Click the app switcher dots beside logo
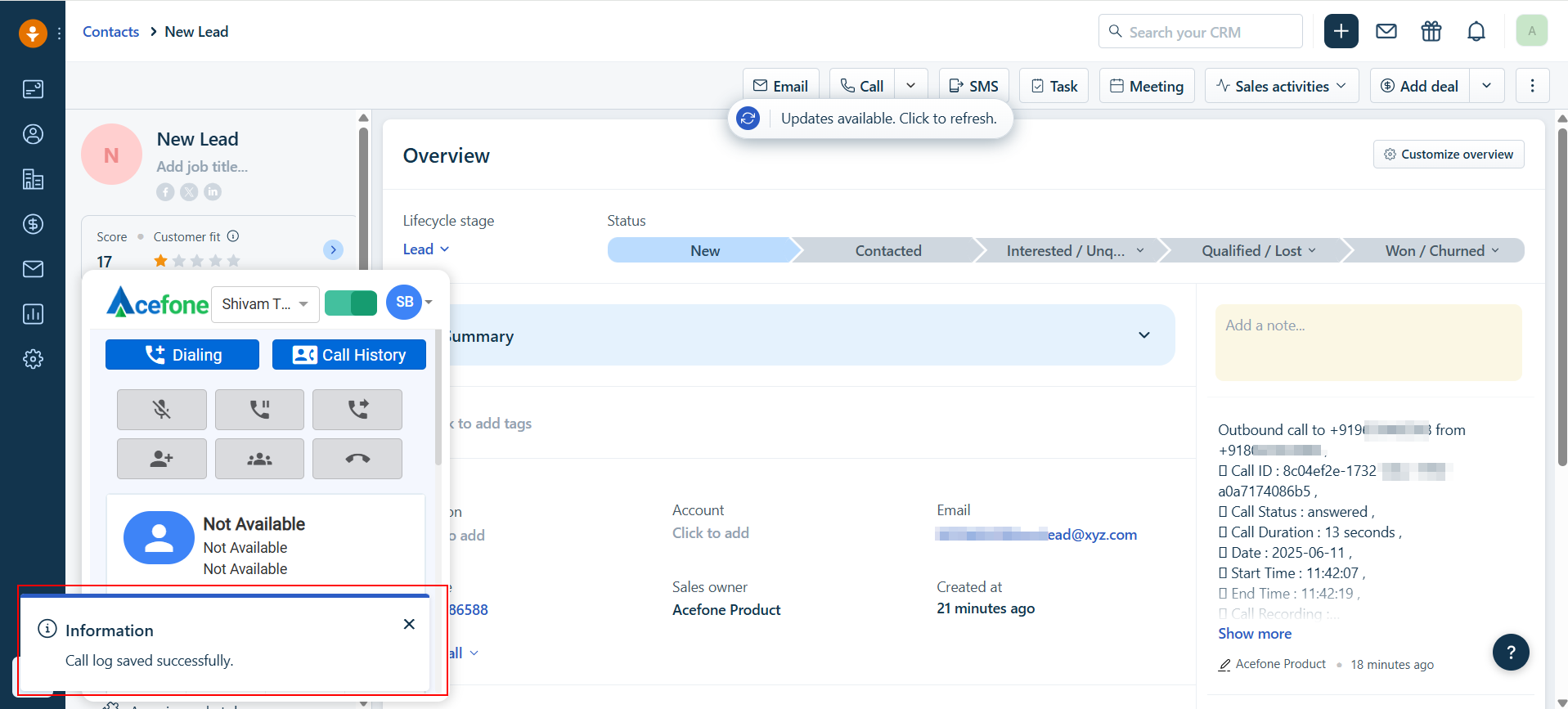 pos(59,34)
